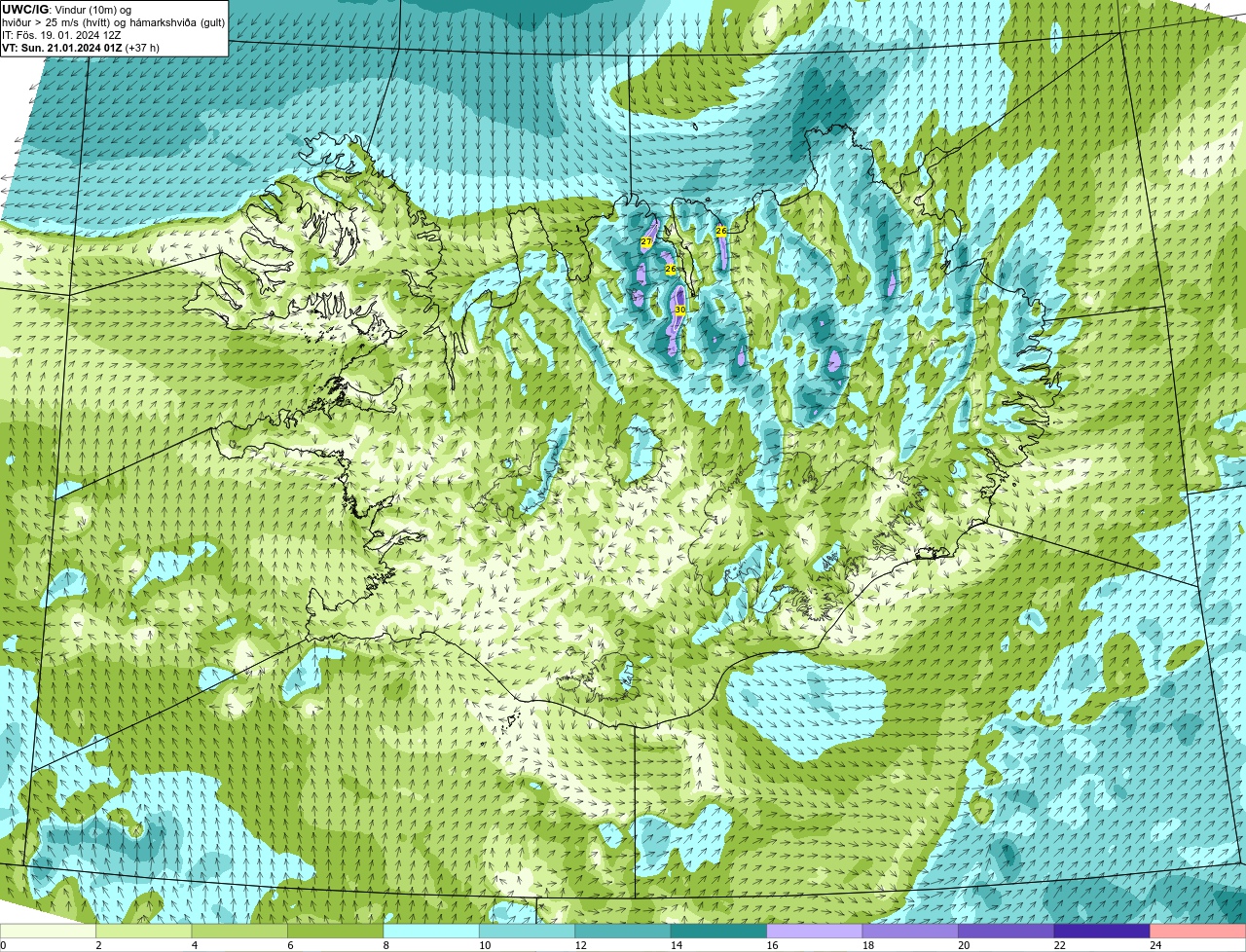The width and height of the screenshot is (1246, 952).
Task: Click the yellow 27 max gust label
Action: tap(646, 241)
